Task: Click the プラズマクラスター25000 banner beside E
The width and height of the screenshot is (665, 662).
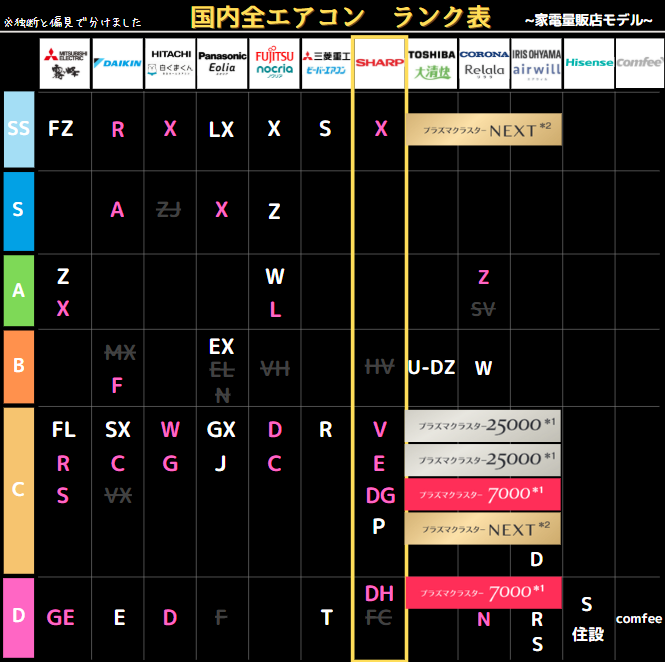Action: (483, 460)
